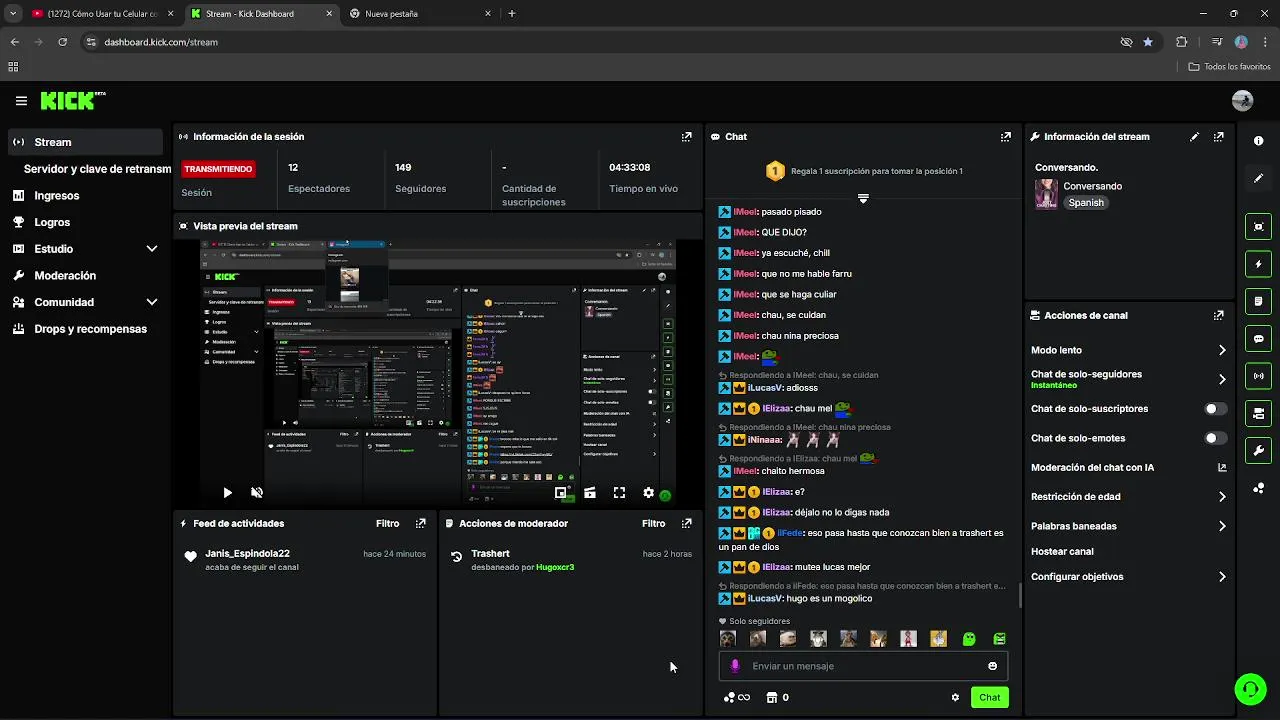Open Filtro in Acciones de moderador
The image size is (1280, 720).
pyautogui.click(x=653, y=523)
